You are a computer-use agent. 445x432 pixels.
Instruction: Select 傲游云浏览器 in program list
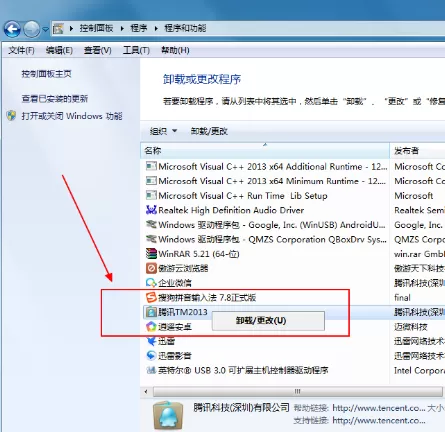[x=183, y=268]
